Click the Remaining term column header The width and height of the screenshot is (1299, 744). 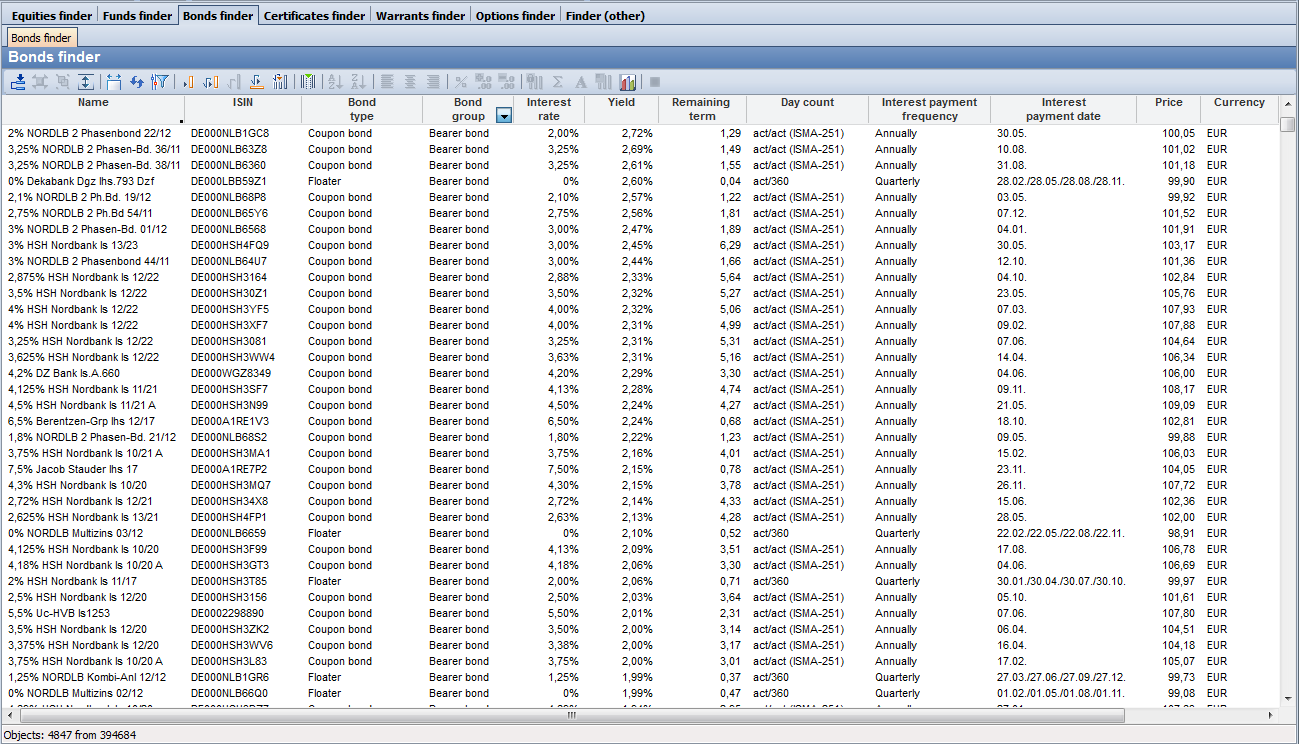pyautogui.click(x=701, y=109)
